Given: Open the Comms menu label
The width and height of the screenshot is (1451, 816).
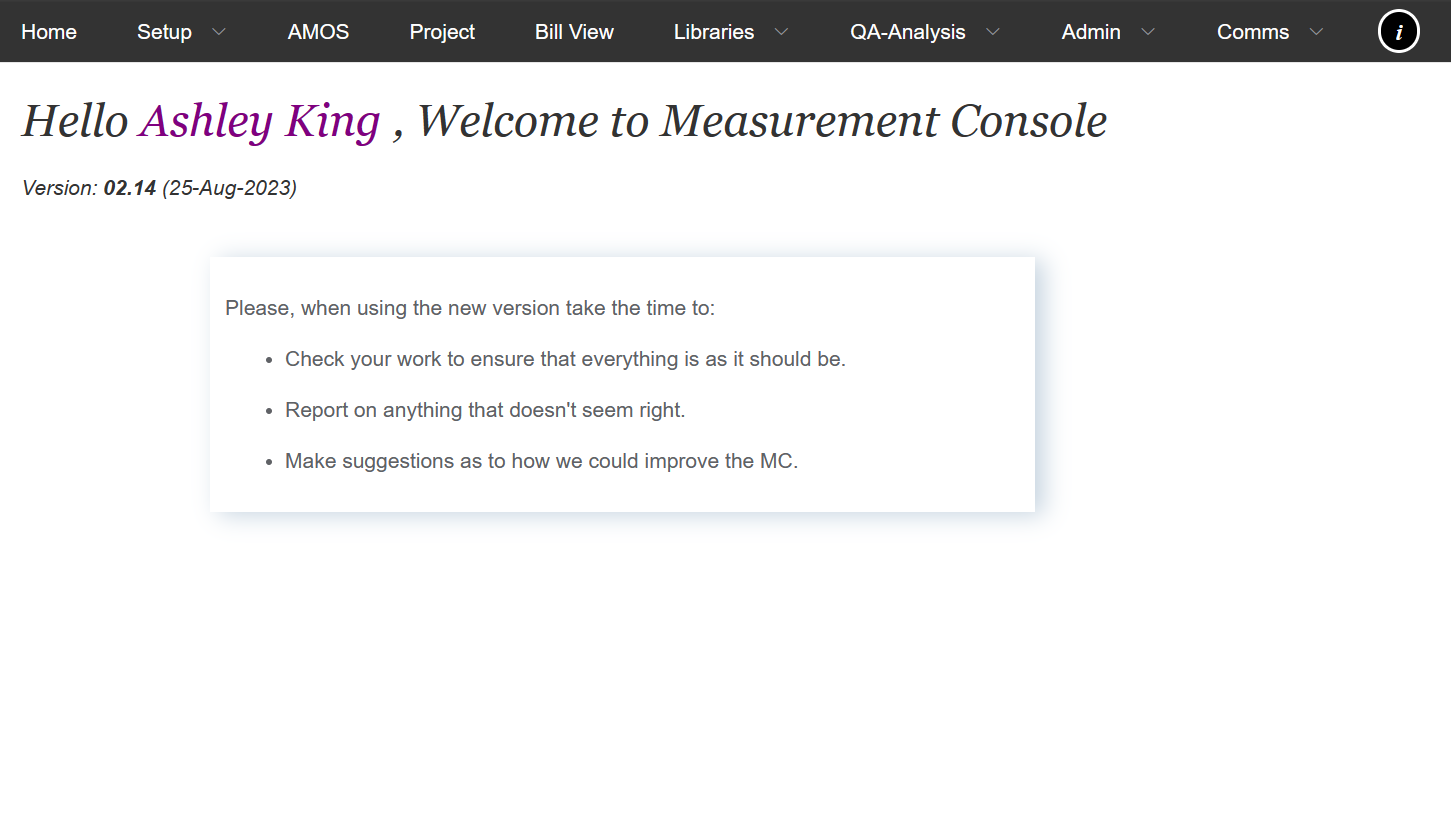Looking at the screenshot, I should (x=1252, y=32).
